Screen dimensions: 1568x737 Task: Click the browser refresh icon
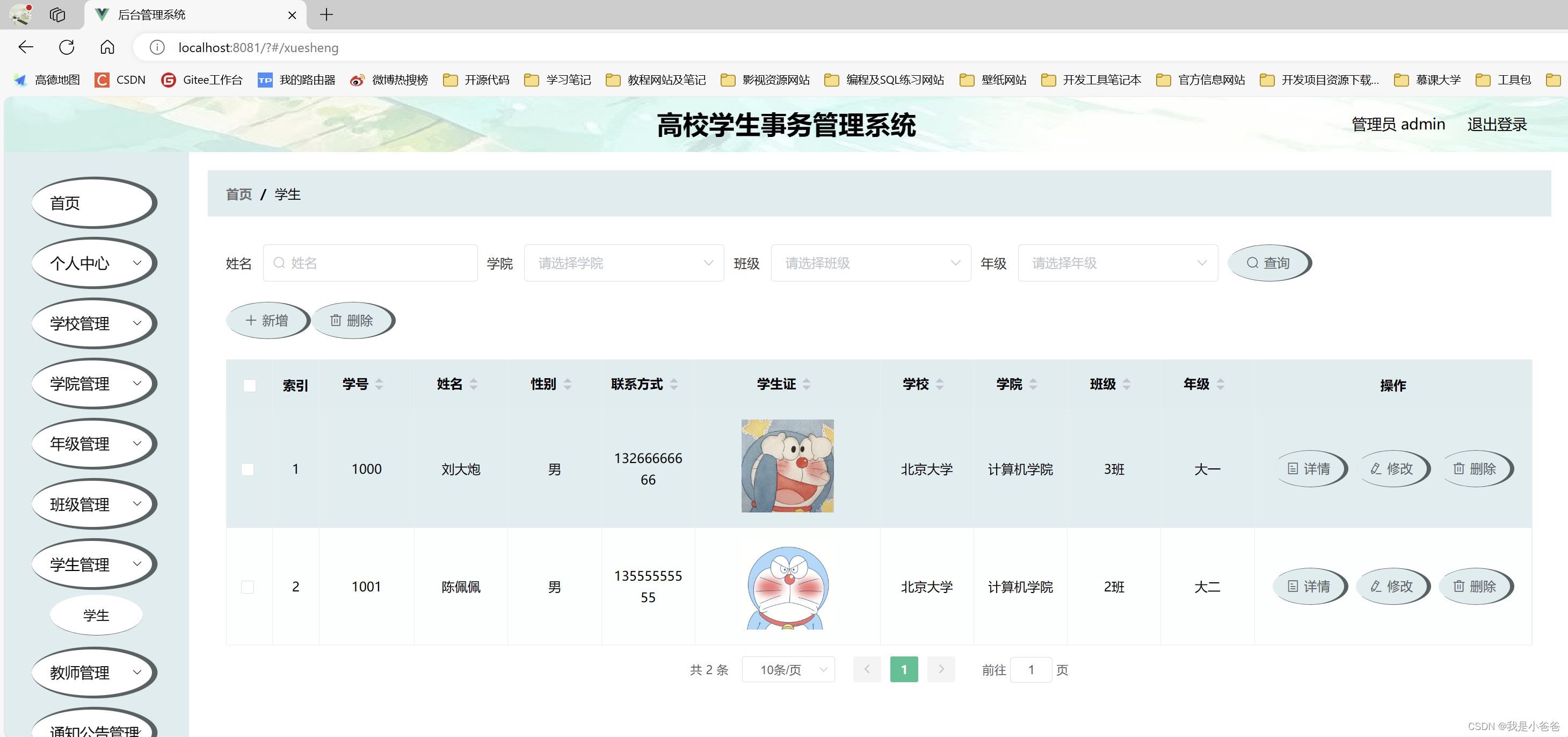point(67,47)
